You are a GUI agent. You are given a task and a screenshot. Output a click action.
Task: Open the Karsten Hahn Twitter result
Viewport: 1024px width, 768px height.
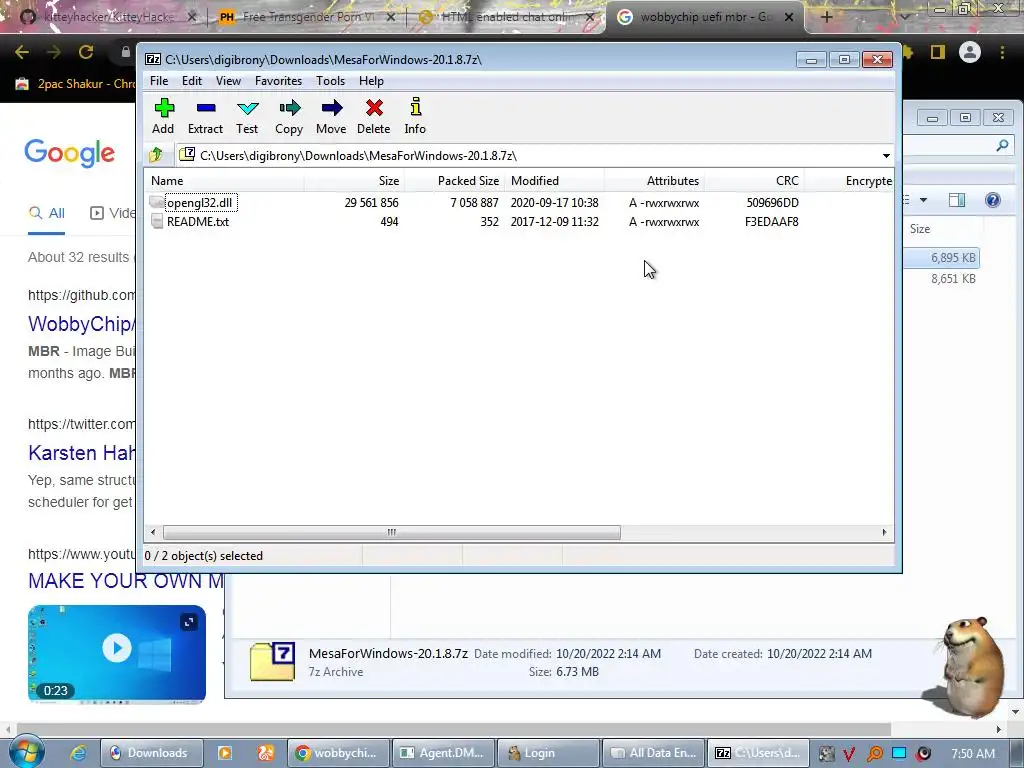(x=82, y=453)
